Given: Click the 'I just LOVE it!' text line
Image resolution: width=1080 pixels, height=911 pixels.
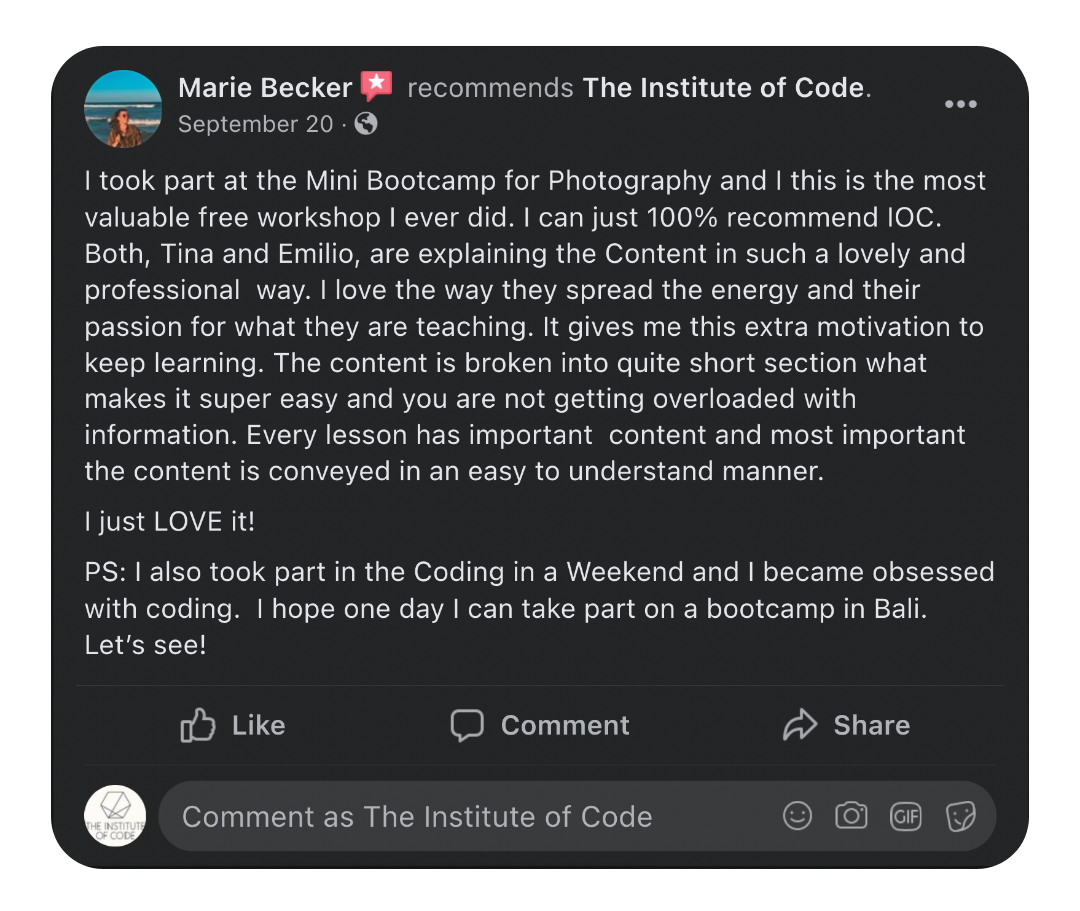Looking at the screenshot, I should (x=170, y=522).
